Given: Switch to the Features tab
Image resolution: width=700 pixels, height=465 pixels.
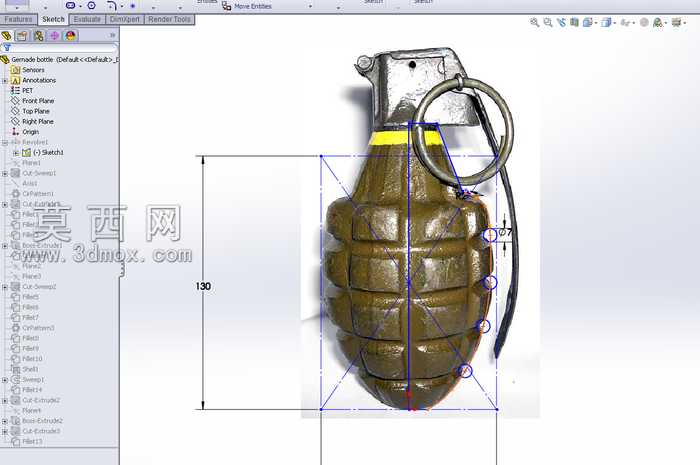Looking at the screenshot, I should (x=18, y=19).
